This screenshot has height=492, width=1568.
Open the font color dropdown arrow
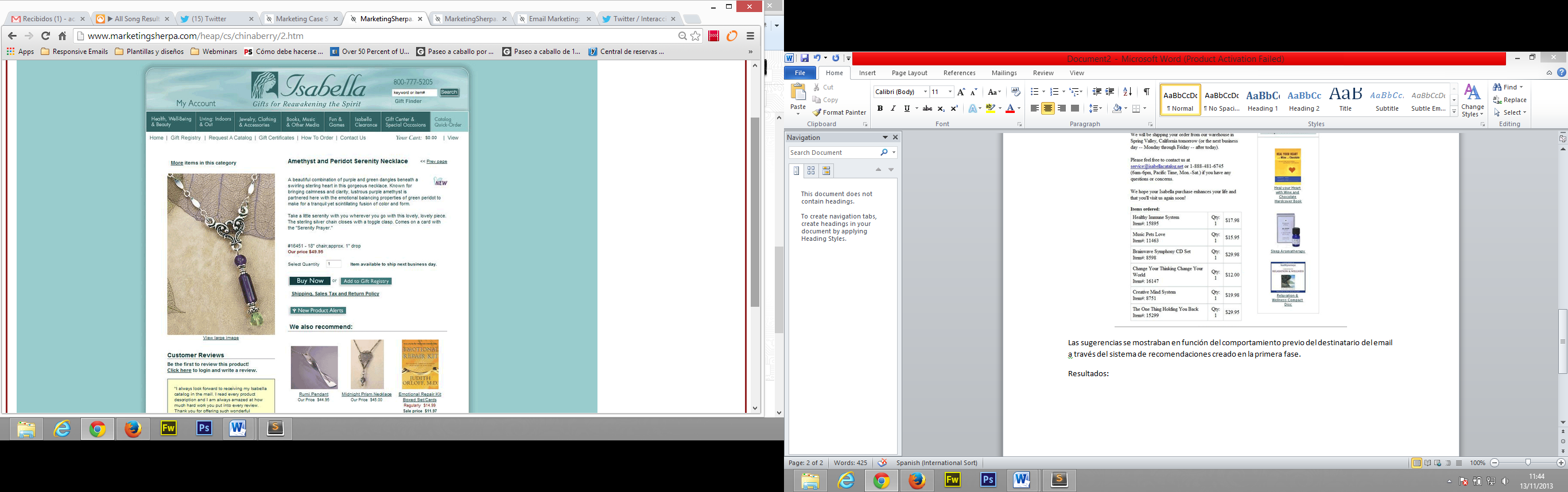pos(1019,108)
